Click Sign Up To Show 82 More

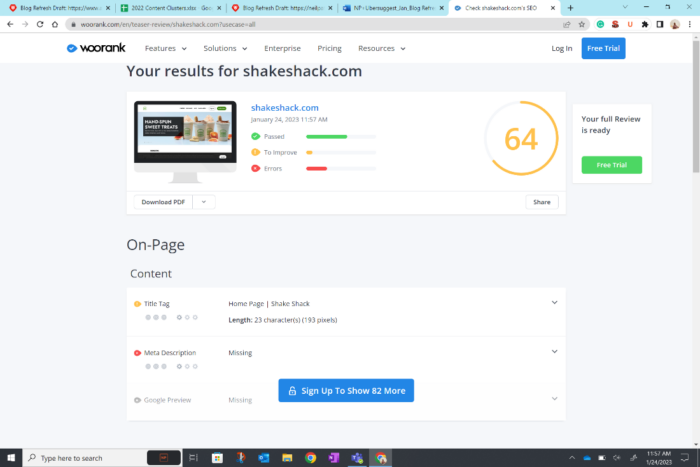pyautogui.click(x=346, y=391)
